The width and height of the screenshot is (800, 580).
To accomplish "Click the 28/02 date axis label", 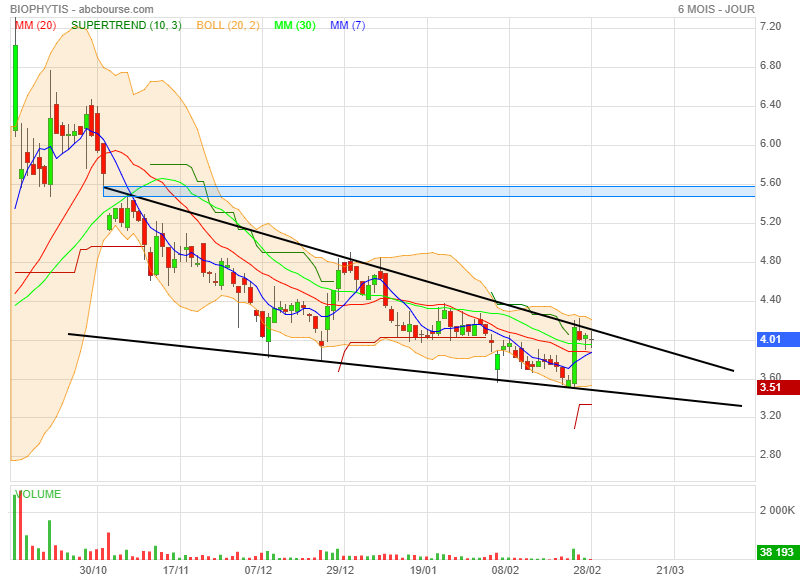I will click(x=587, y=570).
